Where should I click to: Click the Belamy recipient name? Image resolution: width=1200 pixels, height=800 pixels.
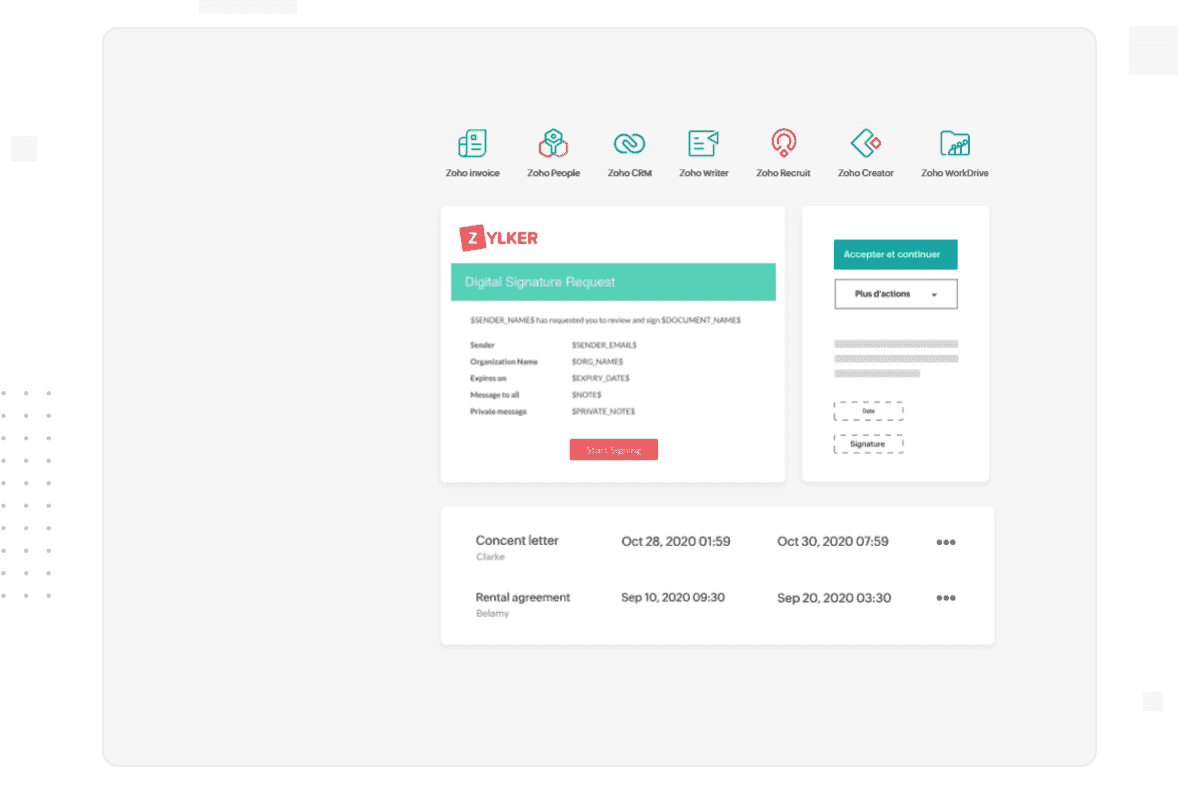click(492, 613)
